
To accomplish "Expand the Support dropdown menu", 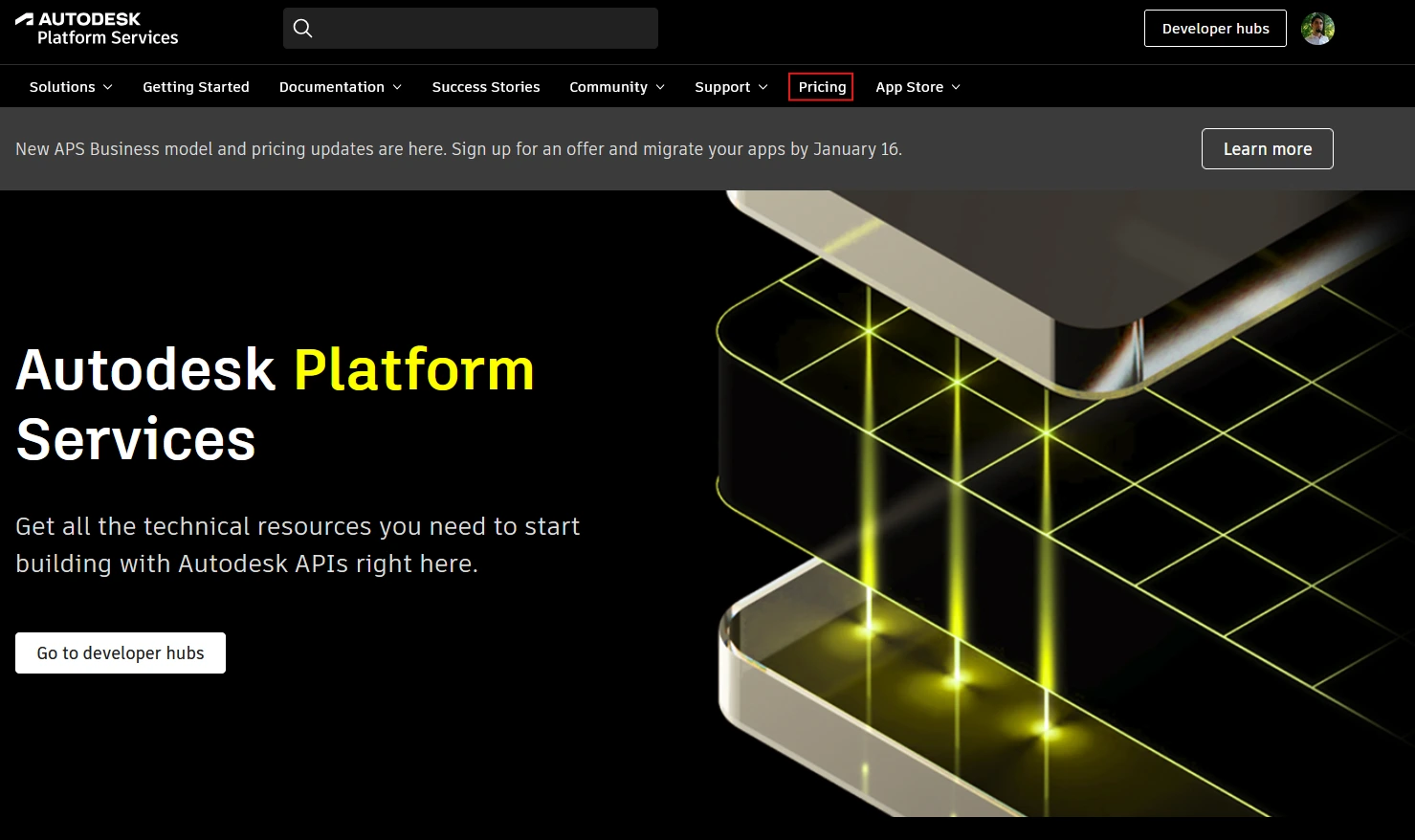I will (x=731, y=87).
